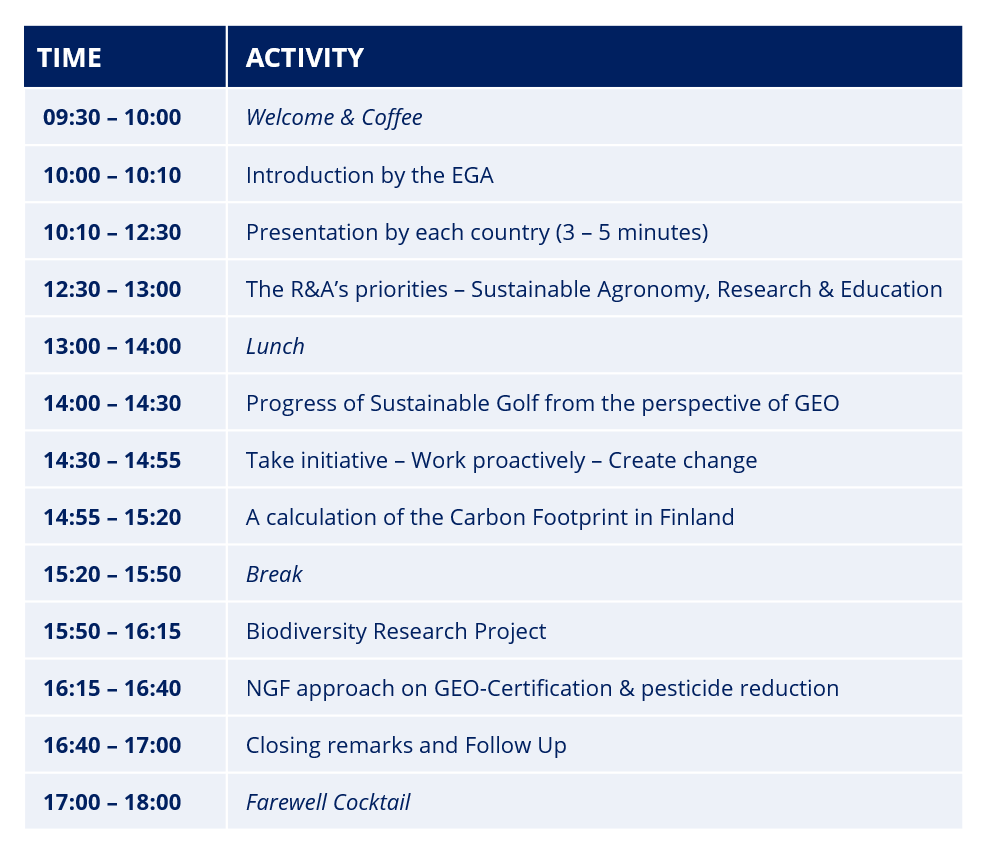The image size is (986, 853).
Task: Select Closing remarks and Follow Up
Action: (x=406, y=745)
